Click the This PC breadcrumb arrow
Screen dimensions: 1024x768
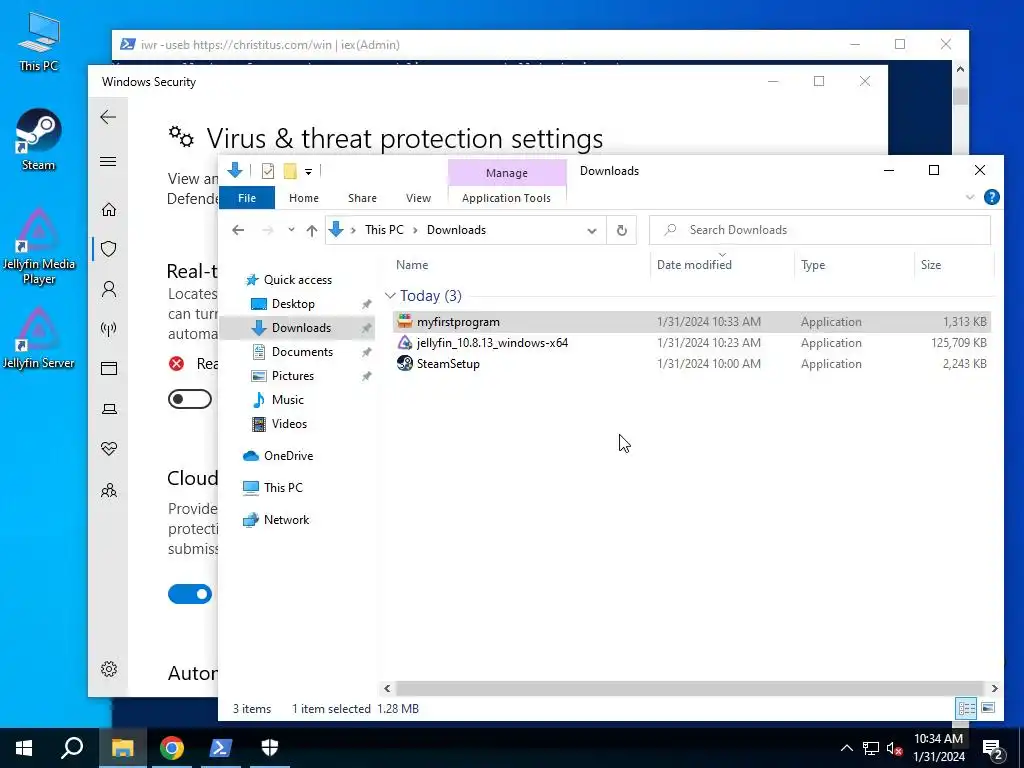click(415, 230)
